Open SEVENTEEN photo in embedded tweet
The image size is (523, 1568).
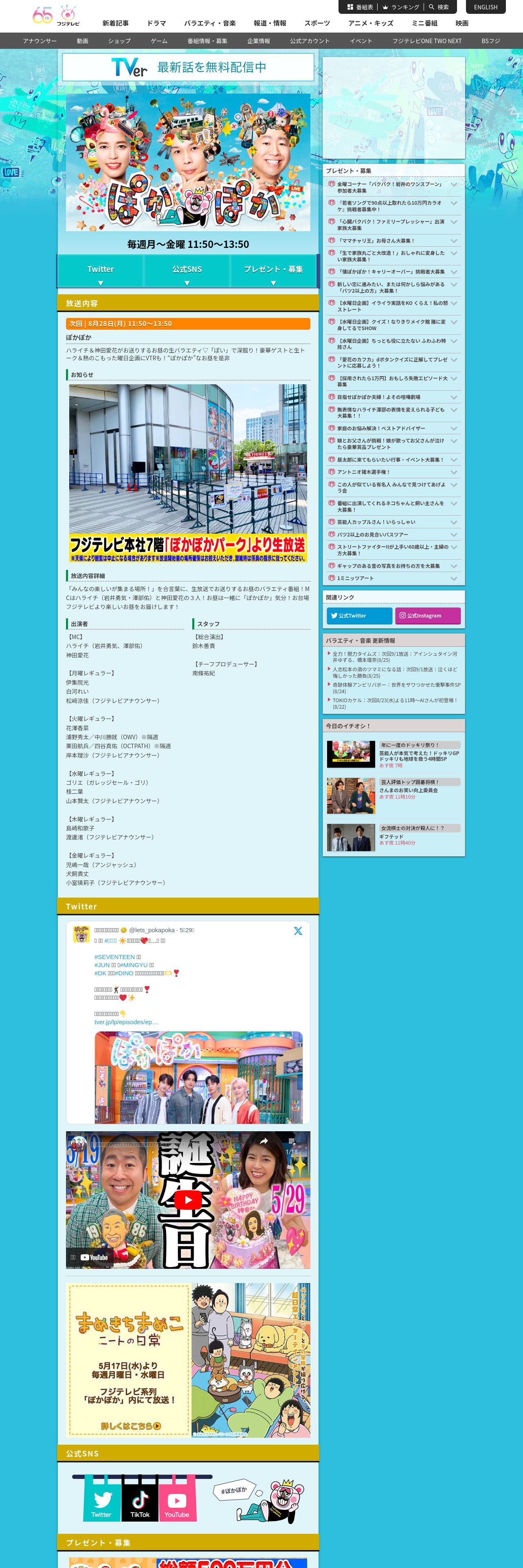[198, 1077]
